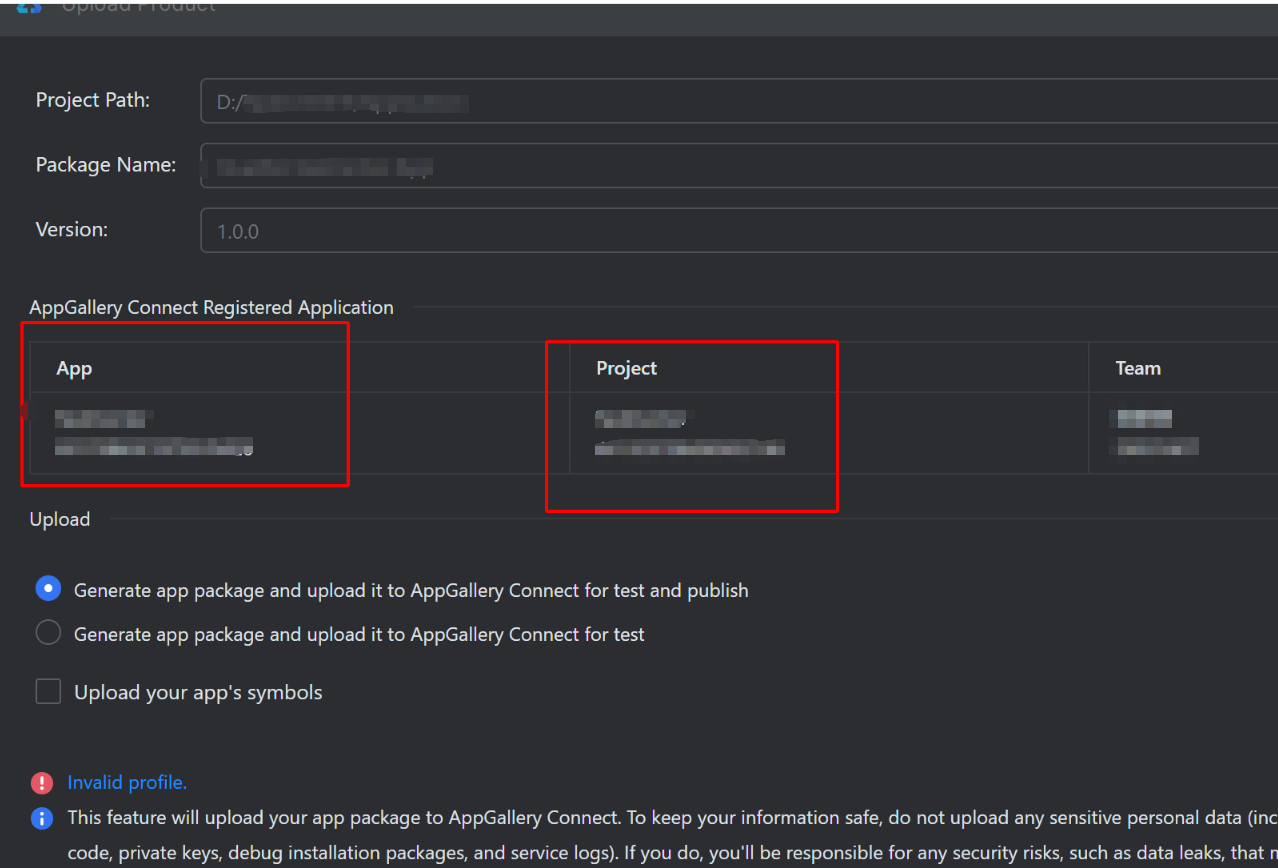
Task: Select the upload option ending in 'for test'
Action: tap(48, 634)
